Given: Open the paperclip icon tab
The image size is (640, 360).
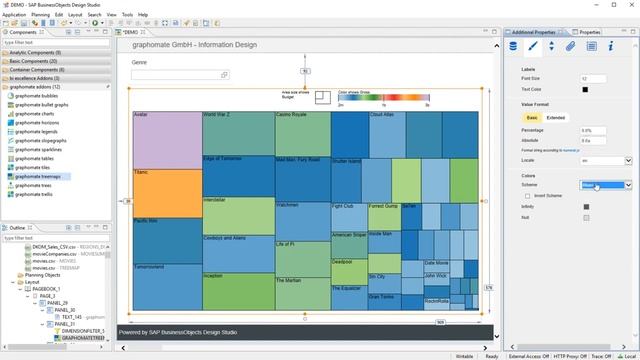Looking at the screenshot, I should [571, 46].
